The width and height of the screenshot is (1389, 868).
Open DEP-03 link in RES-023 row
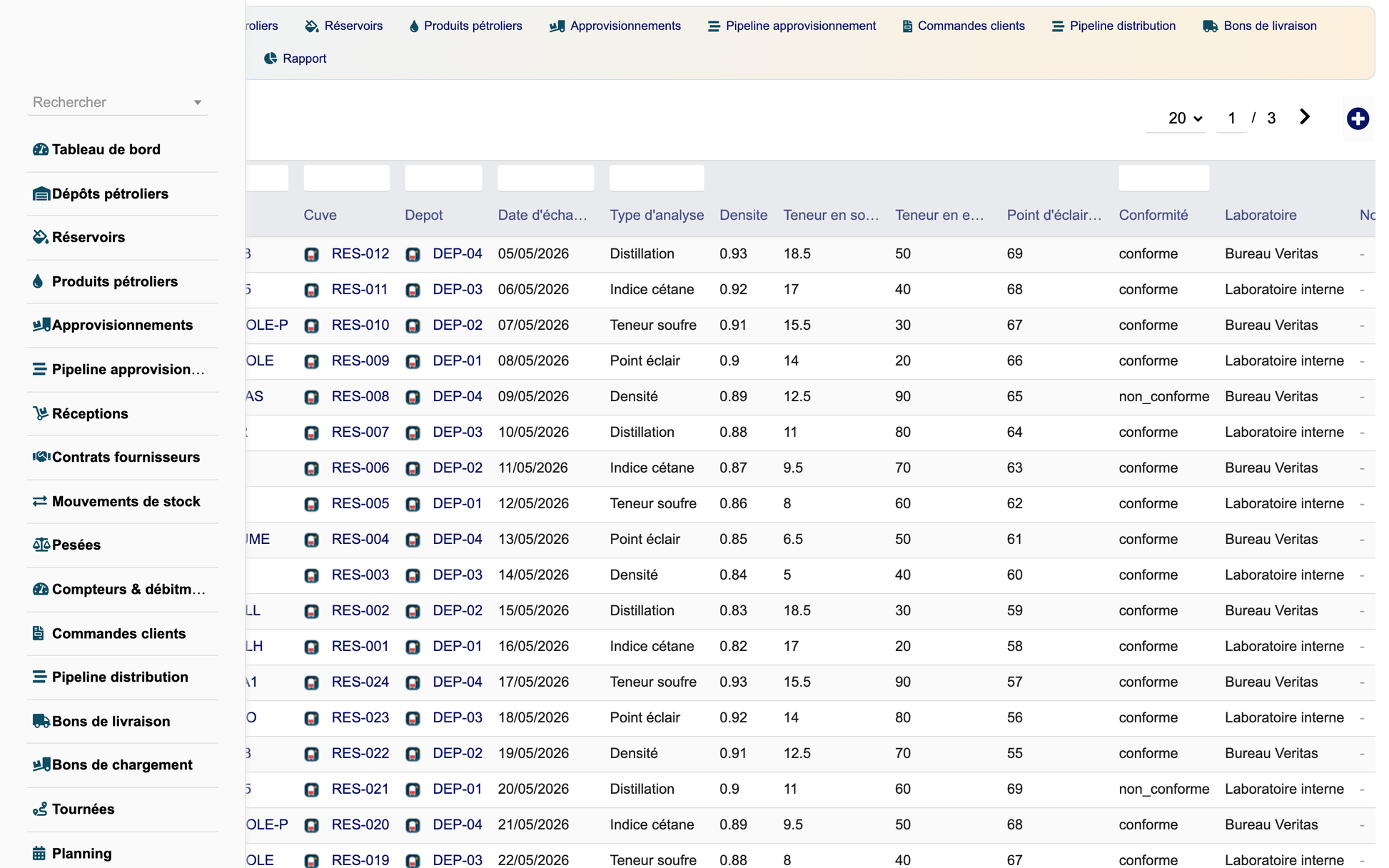point(458,717)
